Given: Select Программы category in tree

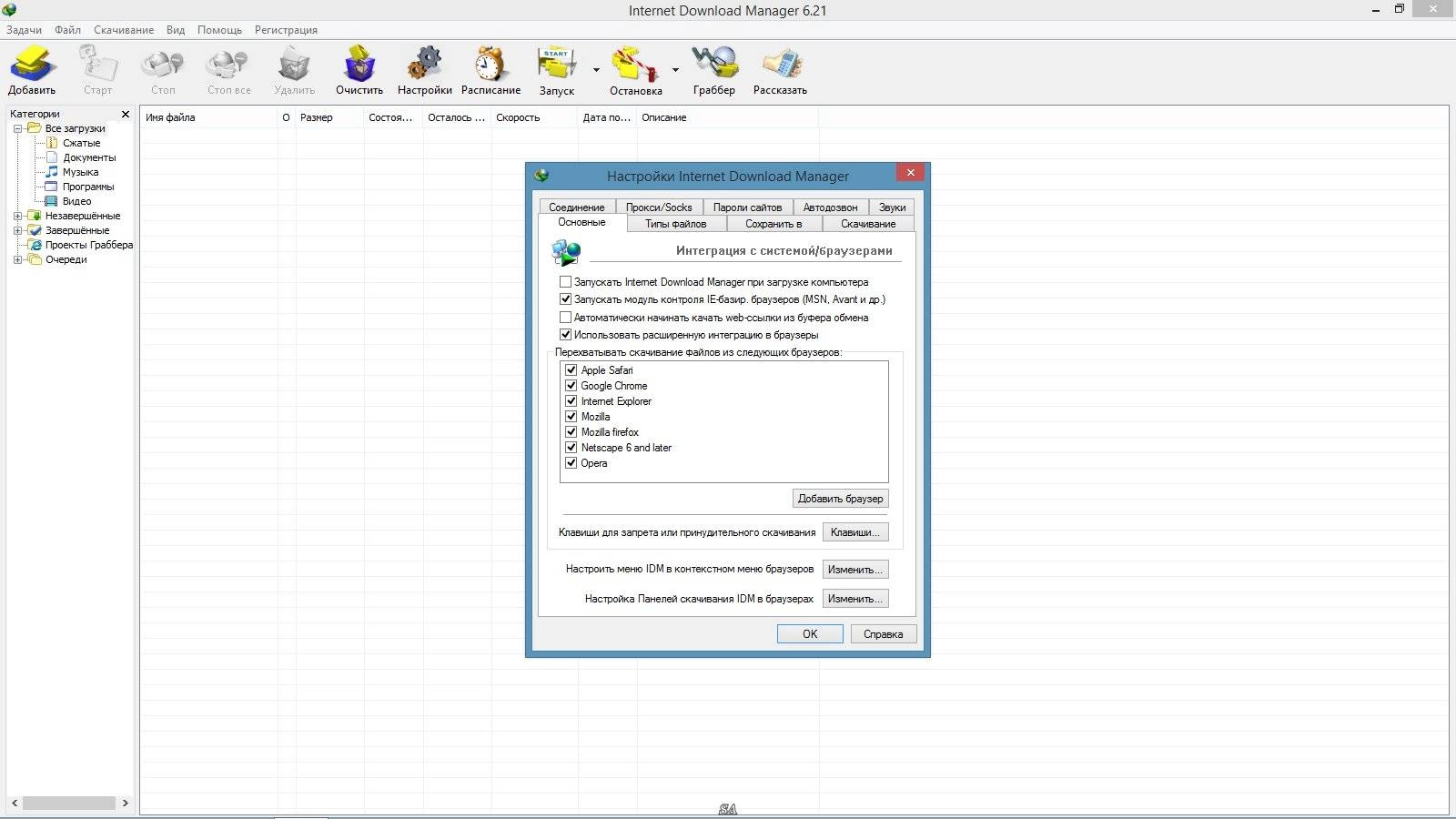Looking at the screenshot, I should click(x=88, y=187).
